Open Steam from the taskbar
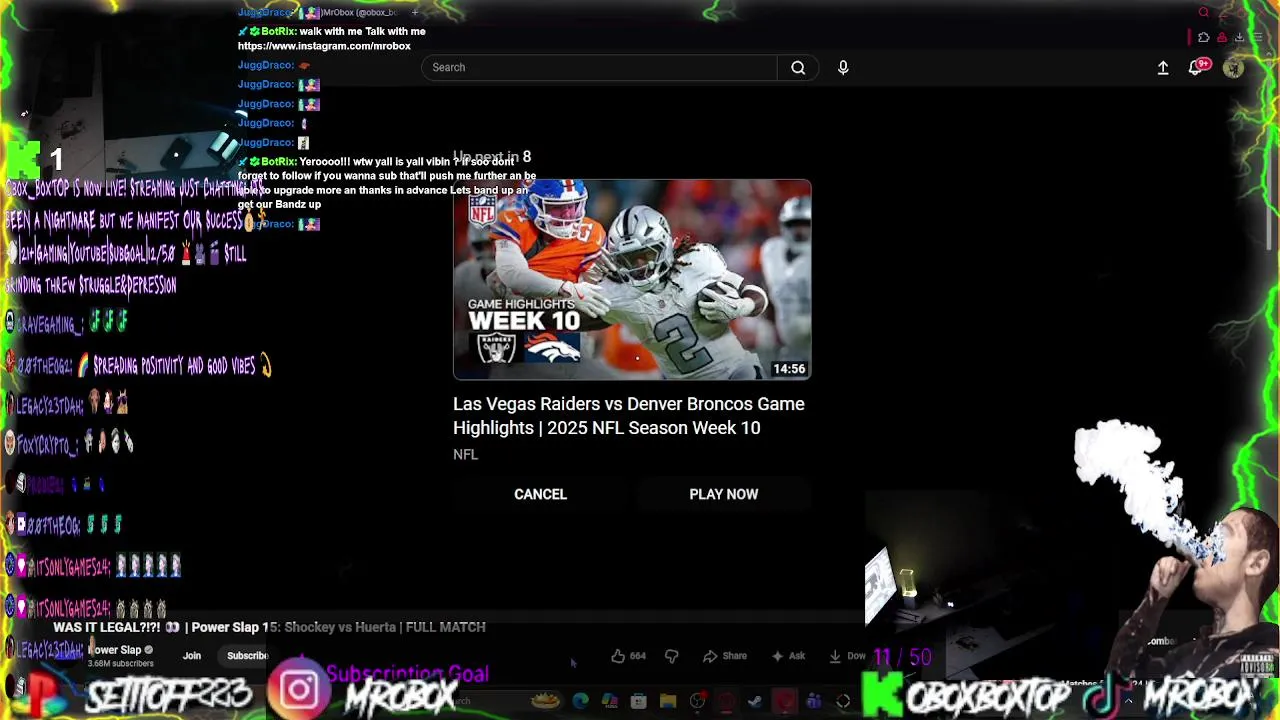 point(754,701)
